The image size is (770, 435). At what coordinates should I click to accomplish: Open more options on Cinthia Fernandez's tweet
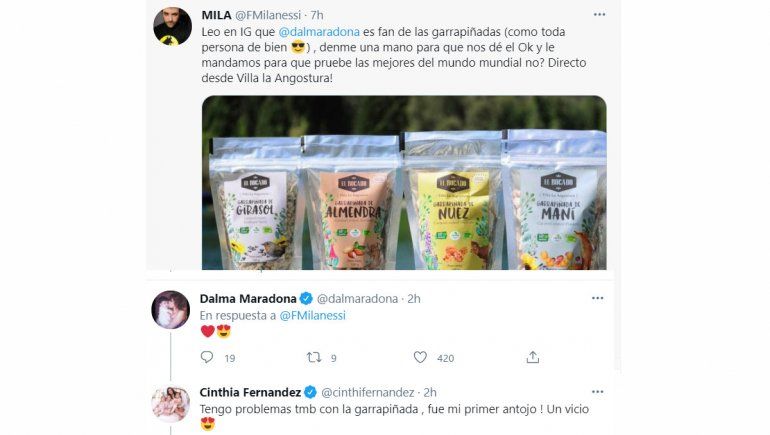598,391
